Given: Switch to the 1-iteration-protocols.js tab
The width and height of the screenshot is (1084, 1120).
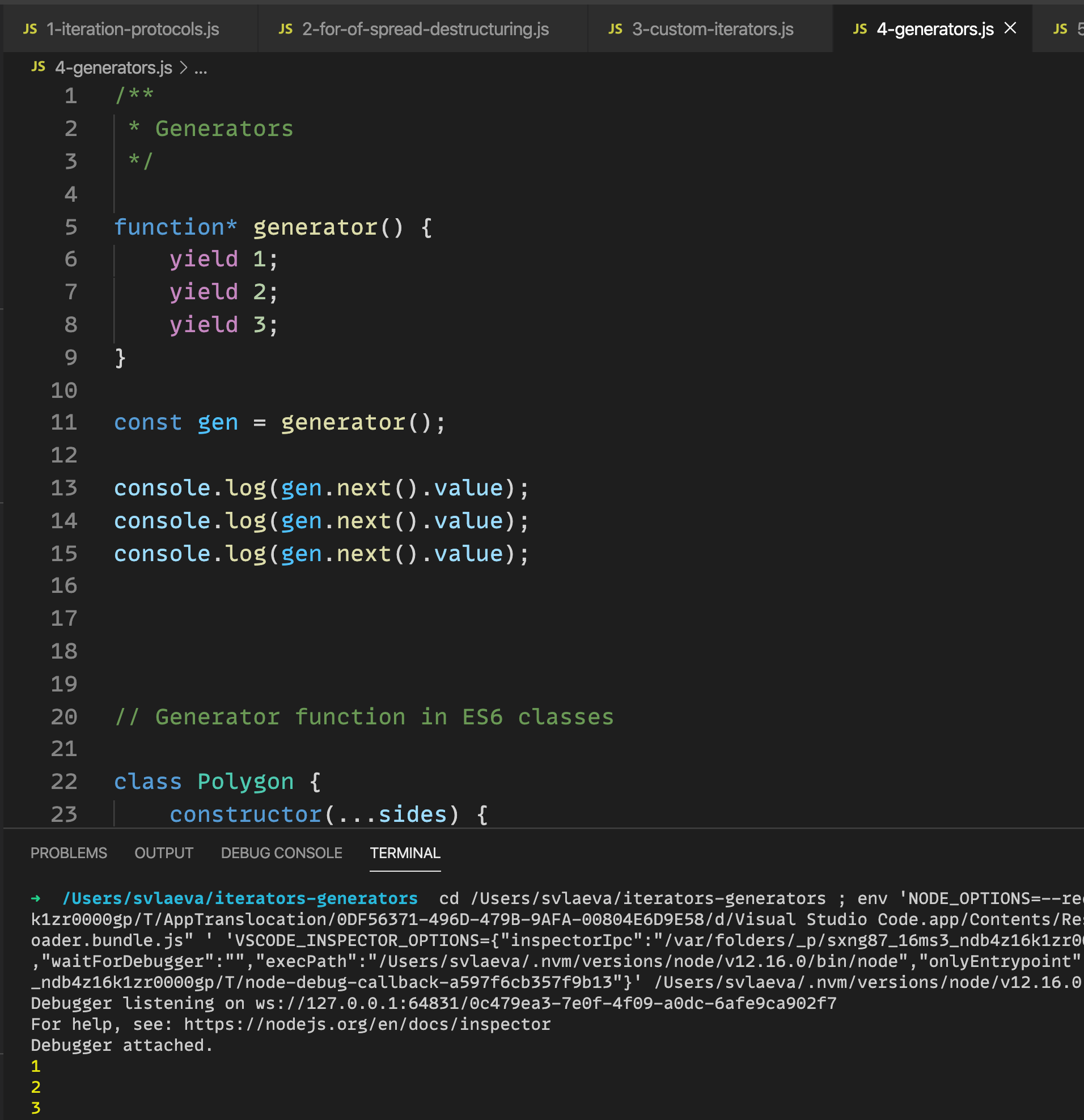Looking at the screenshot, I should (132, 28).
